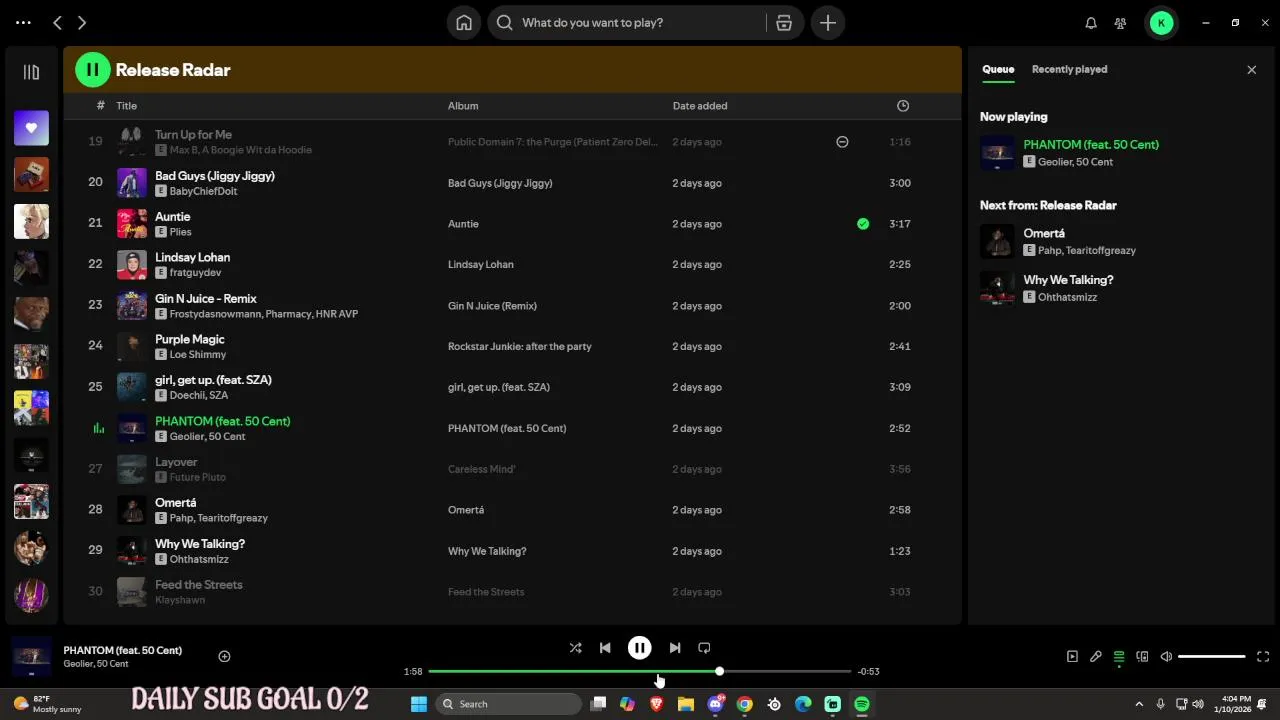Mute the volume speaker icon
This screenshot has width=1280, height=720.
[1166, 657]
